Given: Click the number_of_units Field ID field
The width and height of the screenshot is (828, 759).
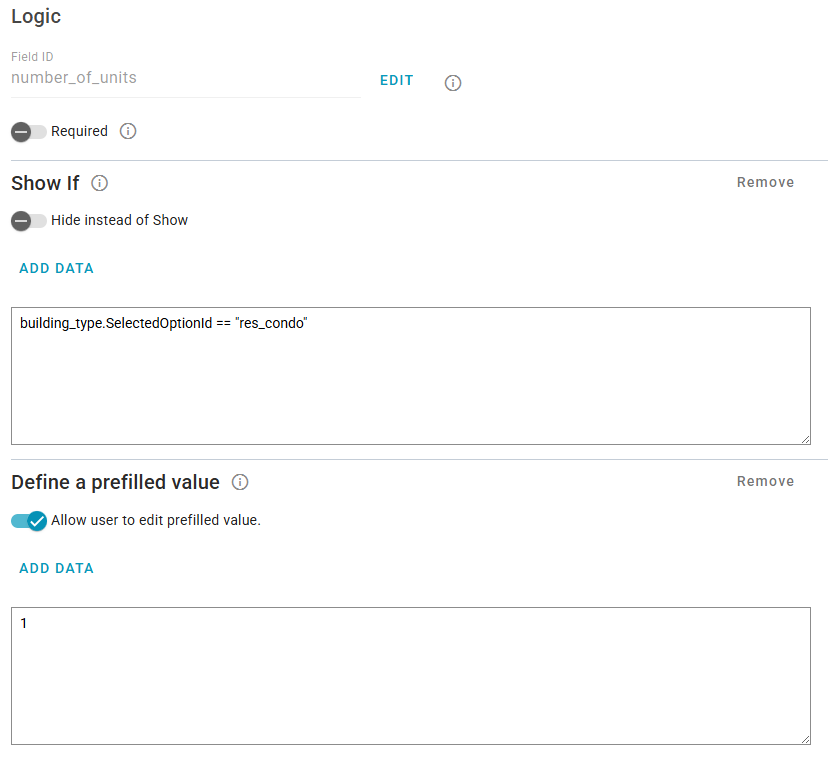Looking at the screenshot, I should [185, 78].
